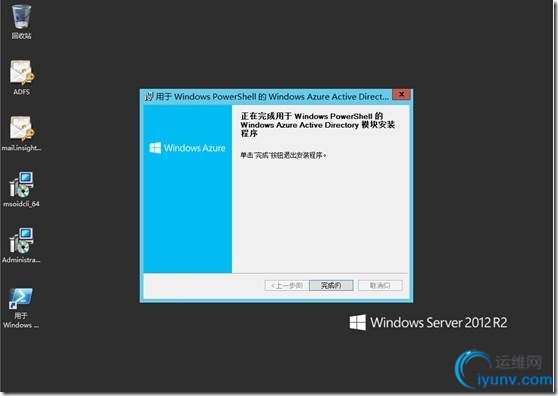Close the Azure Active Directory installer dialog
Viewport: 558px width, 396px height.
click(401, 94)
